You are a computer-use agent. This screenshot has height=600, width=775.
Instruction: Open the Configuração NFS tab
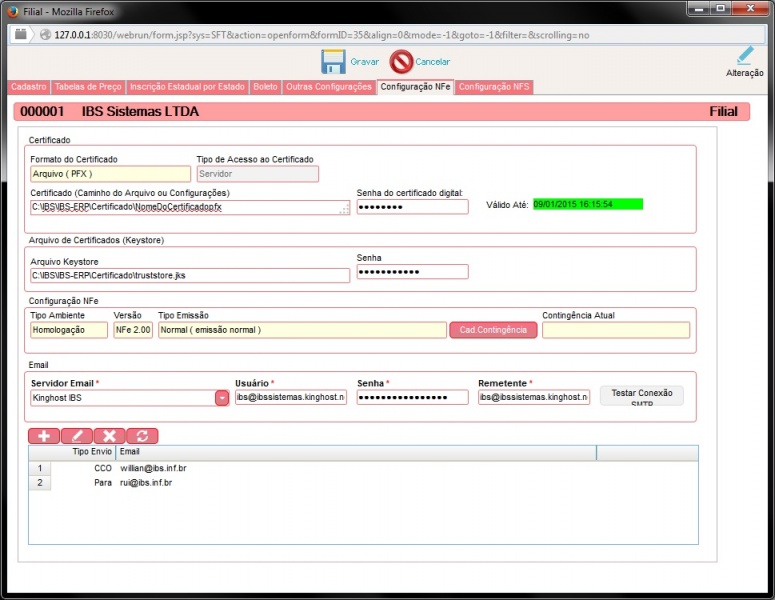[x=494, y=87]
